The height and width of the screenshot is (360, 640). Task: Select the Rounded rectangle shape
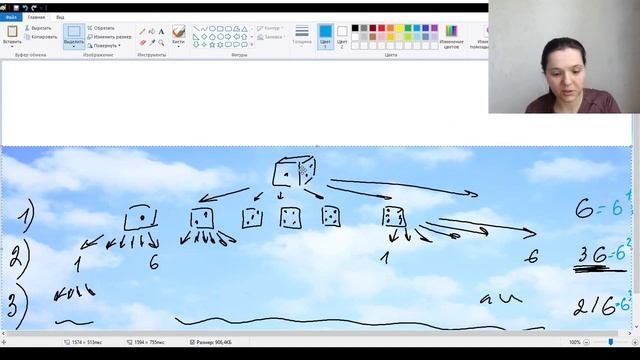point(228,29)
